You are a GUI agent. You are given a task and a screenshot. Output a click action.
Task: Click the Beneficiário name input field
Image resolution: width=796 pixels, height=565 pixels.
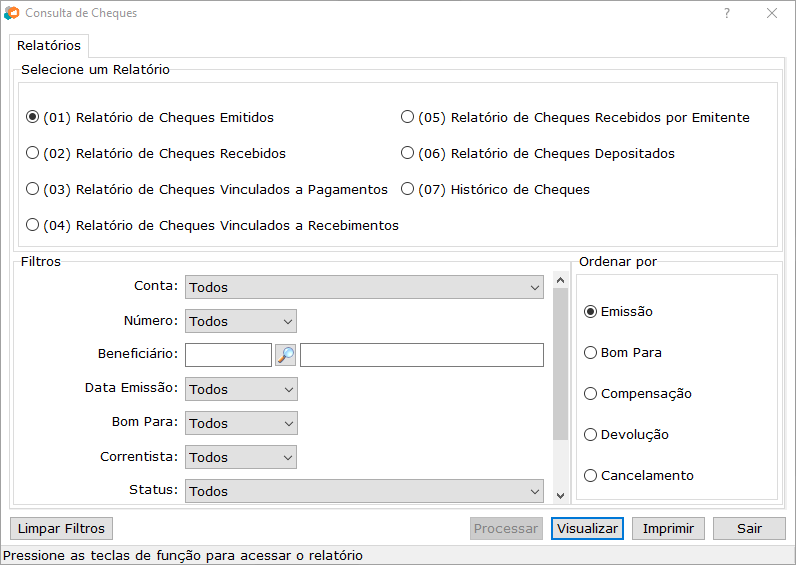(x=422, y=355)
